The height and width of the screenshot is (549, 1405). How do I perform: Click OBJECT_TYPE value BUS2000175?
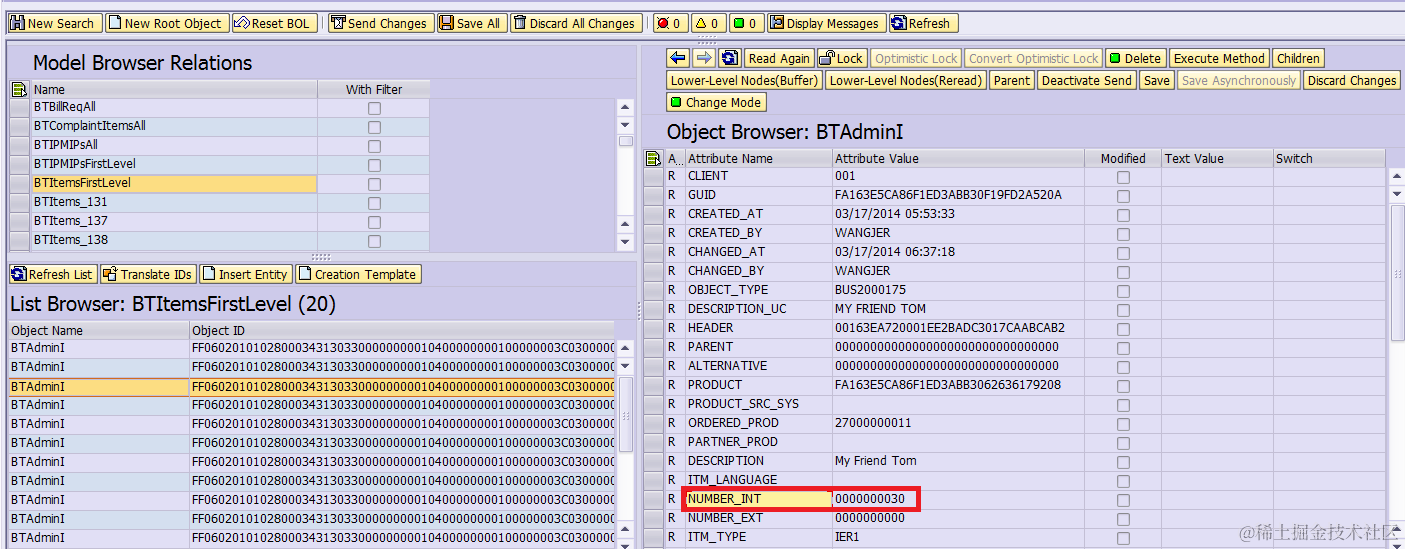coord(871,290)
